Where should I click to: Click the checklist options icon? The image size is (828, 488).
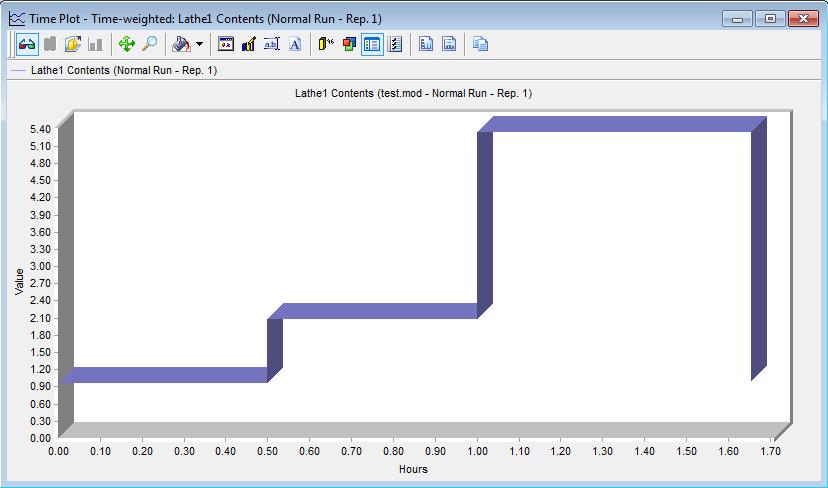click(395, 44)
